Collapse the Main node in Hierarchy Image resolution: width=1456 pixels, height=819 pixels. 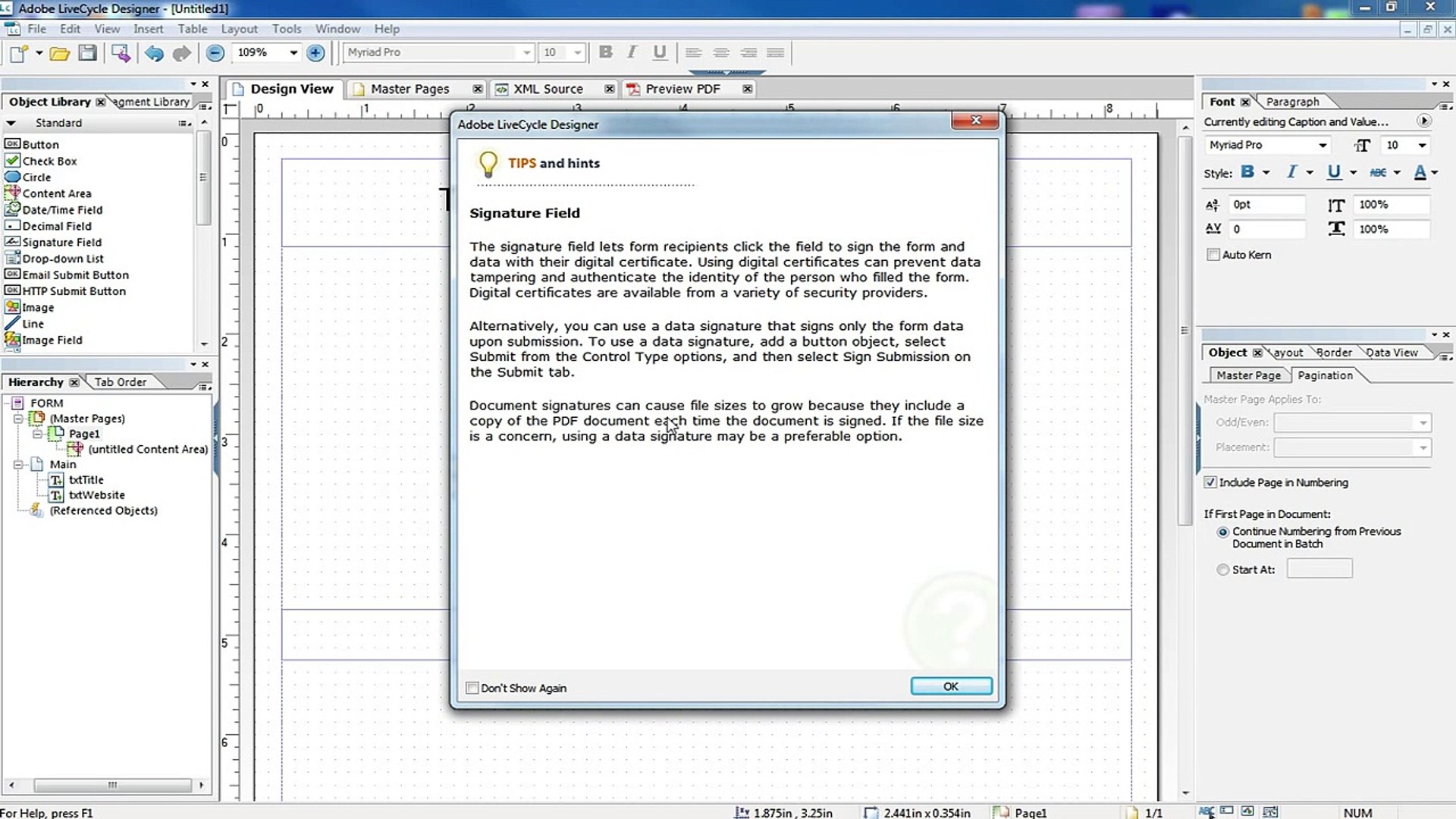click(18, 464)
